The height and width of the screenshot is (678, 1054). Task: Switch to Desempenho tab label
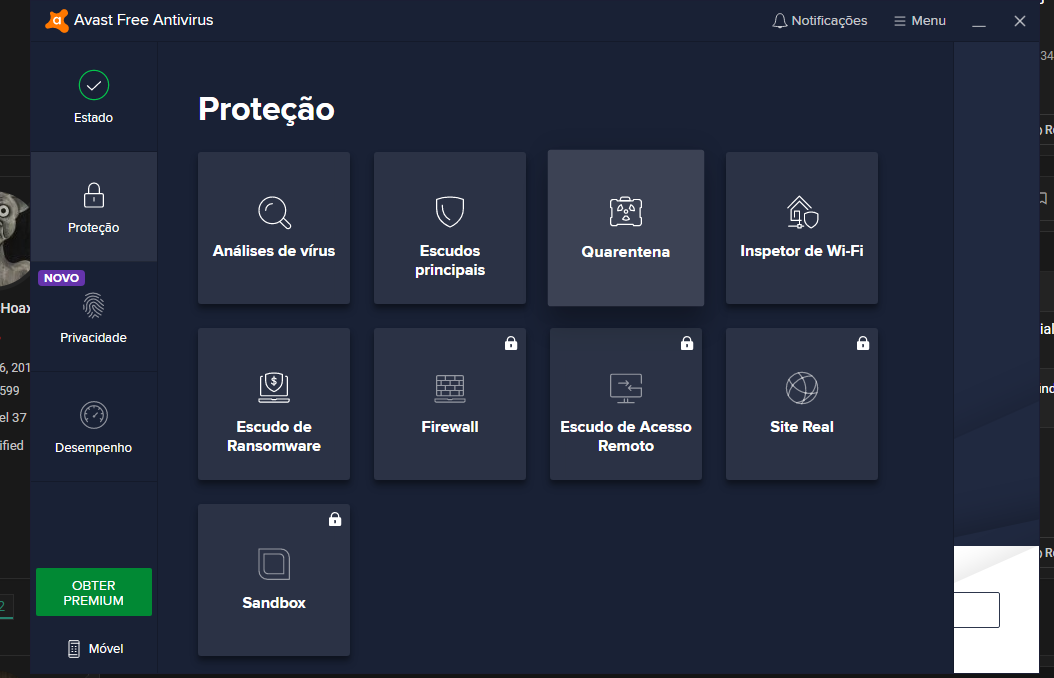click(x=93, y=448)
